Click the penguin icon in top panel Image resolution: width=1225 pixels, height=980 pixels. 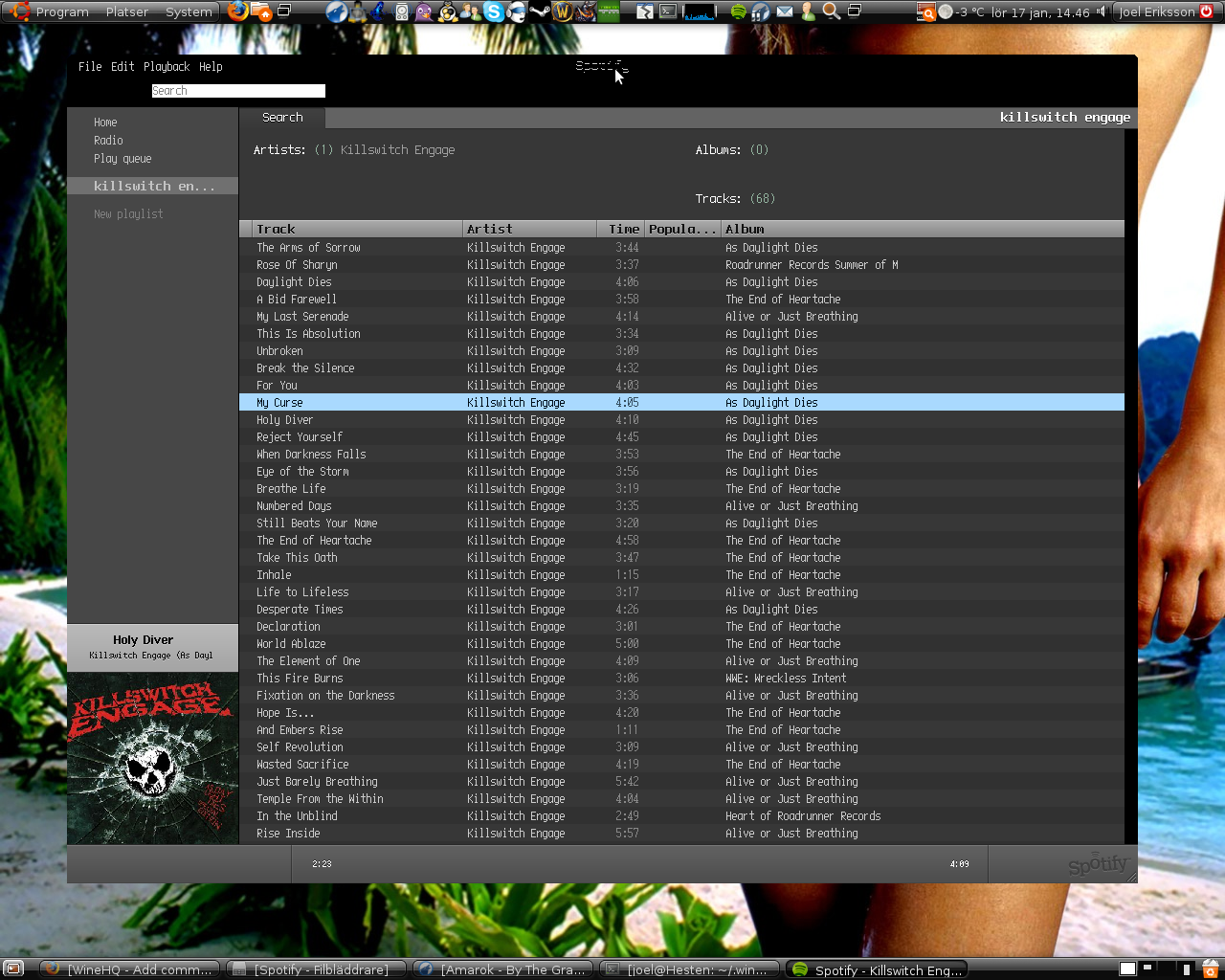point(447,11)
